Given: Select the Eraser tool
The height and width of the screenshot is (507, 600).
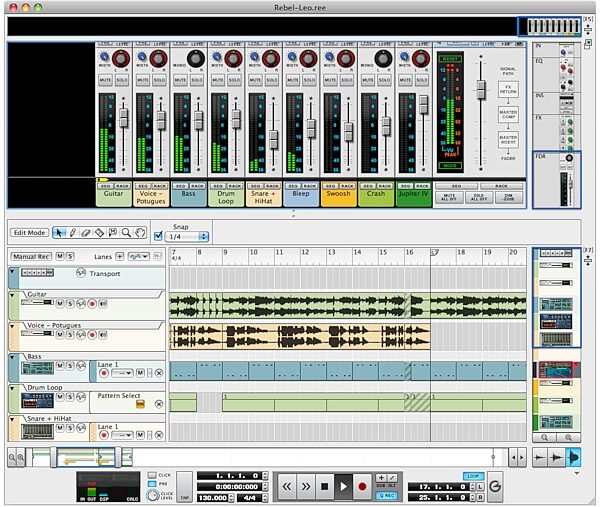Looking at the screenshot, I should click(x=86, y=233).
